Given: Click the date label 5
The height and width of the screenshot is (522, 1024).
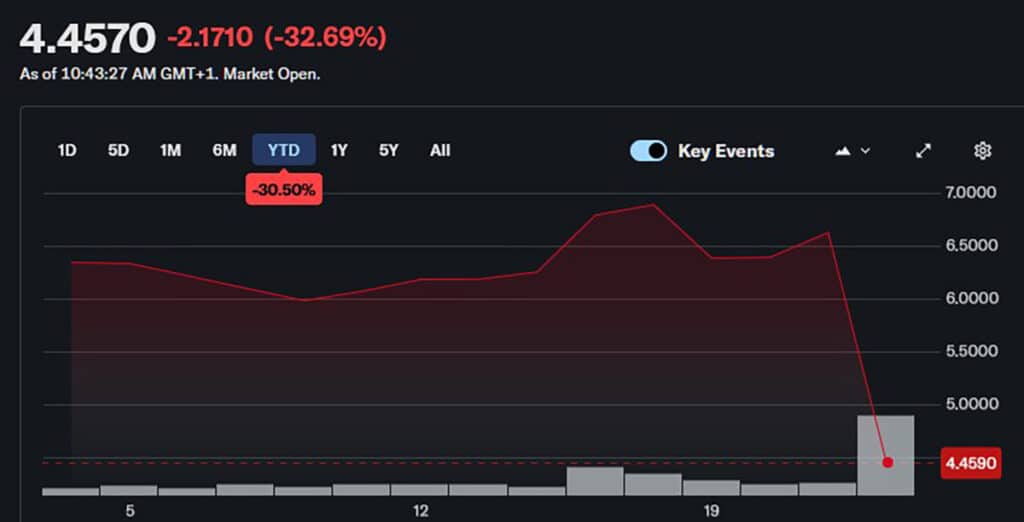Looking at the screenshot, I should [x=130, y=511].
